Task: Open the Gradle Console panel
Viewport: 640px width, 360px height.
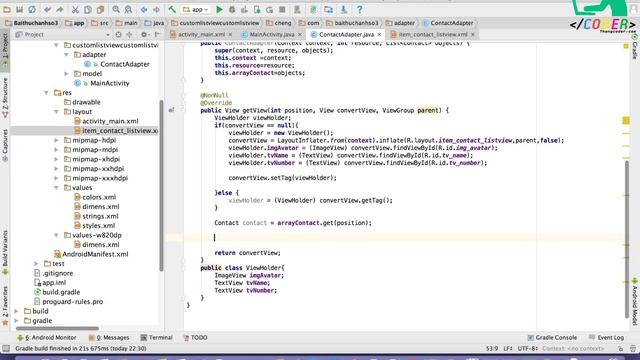Action: 552,338
